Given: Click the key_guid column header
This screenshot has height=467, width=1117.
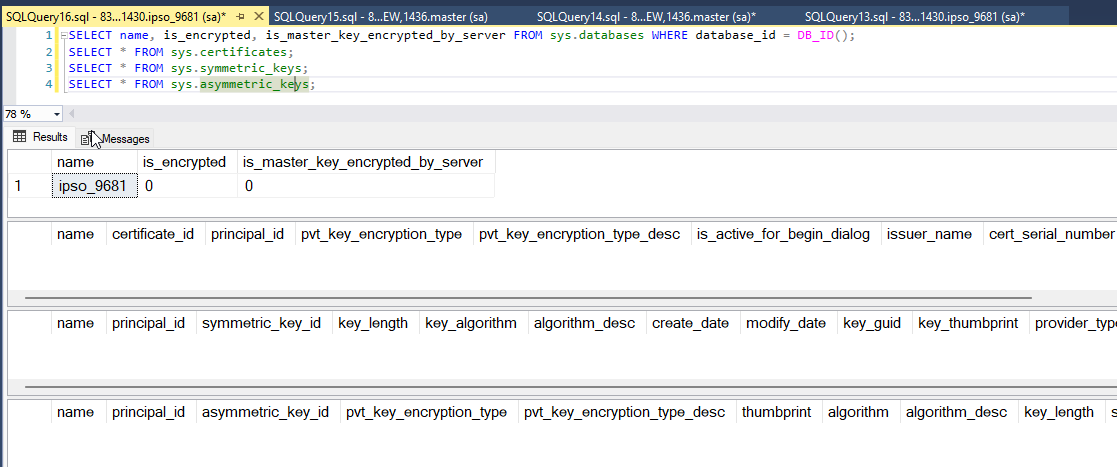Looking at the screenshot, I should pos(875,323).
